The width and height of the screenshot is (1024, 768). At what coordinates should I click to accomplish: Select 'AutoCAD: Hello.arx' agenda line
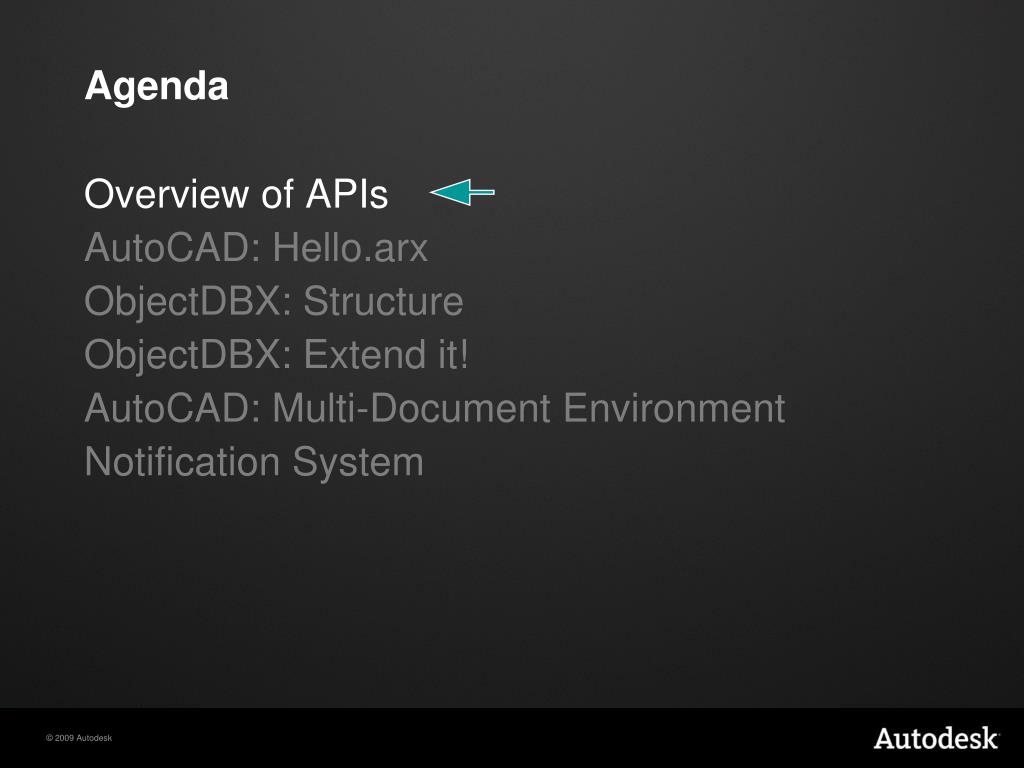tap(256, 248)
